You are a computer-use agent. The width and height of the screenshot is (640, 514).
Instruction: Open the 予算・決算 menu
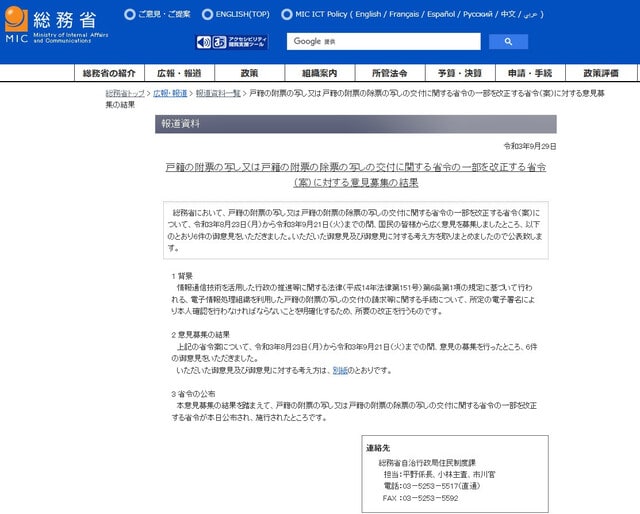pos(460,73)
